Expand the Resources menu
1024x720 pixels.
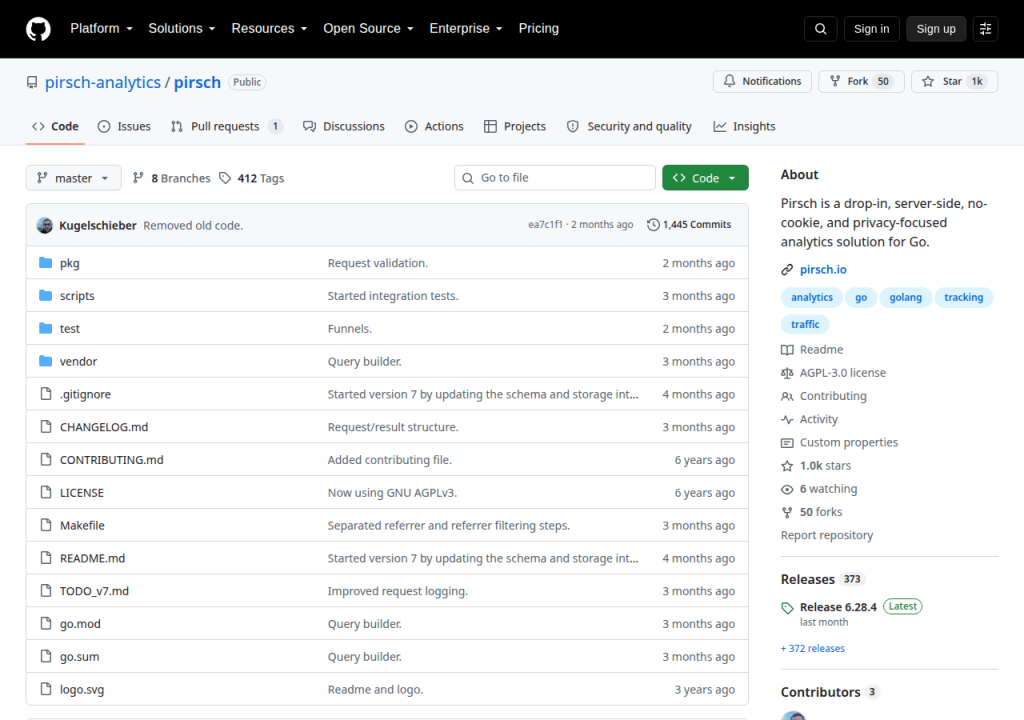pos(269,29)
